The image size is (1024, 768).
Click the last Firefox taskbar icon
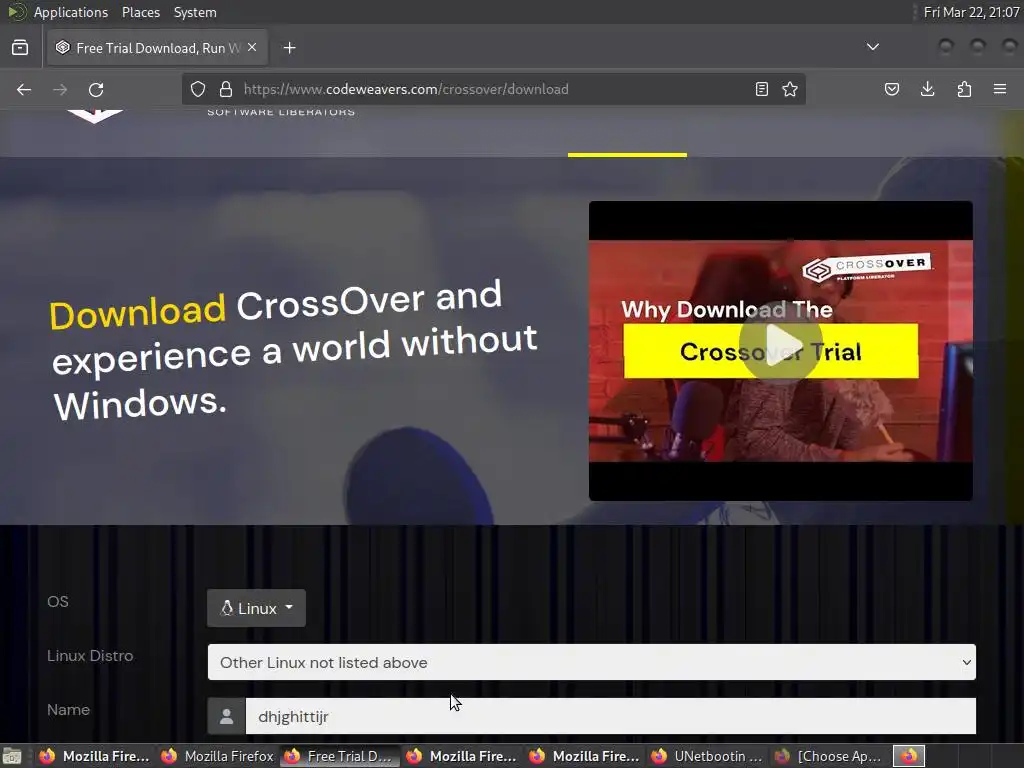909,756
